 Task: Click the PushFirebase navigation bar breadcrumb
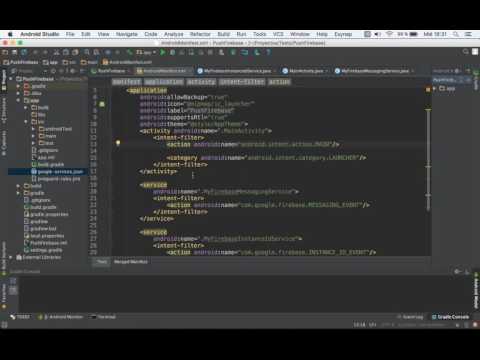click(21, 62)
